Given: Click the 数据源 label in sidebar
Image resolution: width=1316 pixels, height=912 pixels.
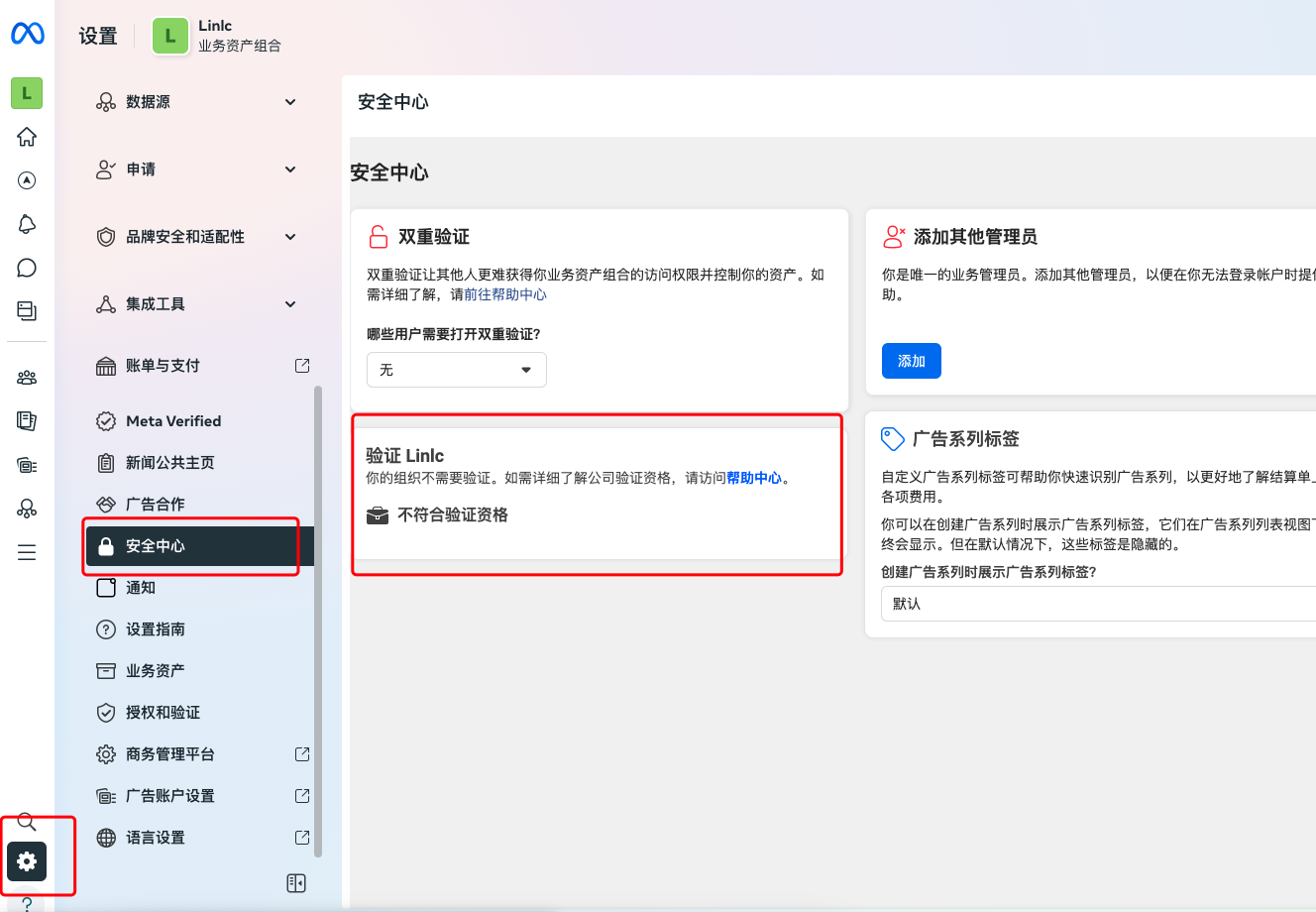Looking at the screenshot, I should [x=148, y=102].
